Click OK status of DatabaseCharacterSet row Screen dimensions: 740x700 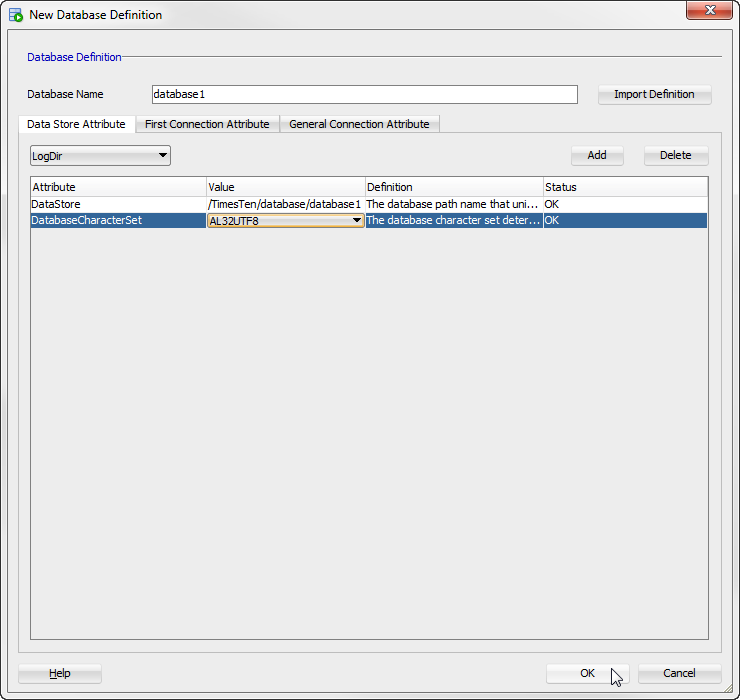[x=625, y=220]
